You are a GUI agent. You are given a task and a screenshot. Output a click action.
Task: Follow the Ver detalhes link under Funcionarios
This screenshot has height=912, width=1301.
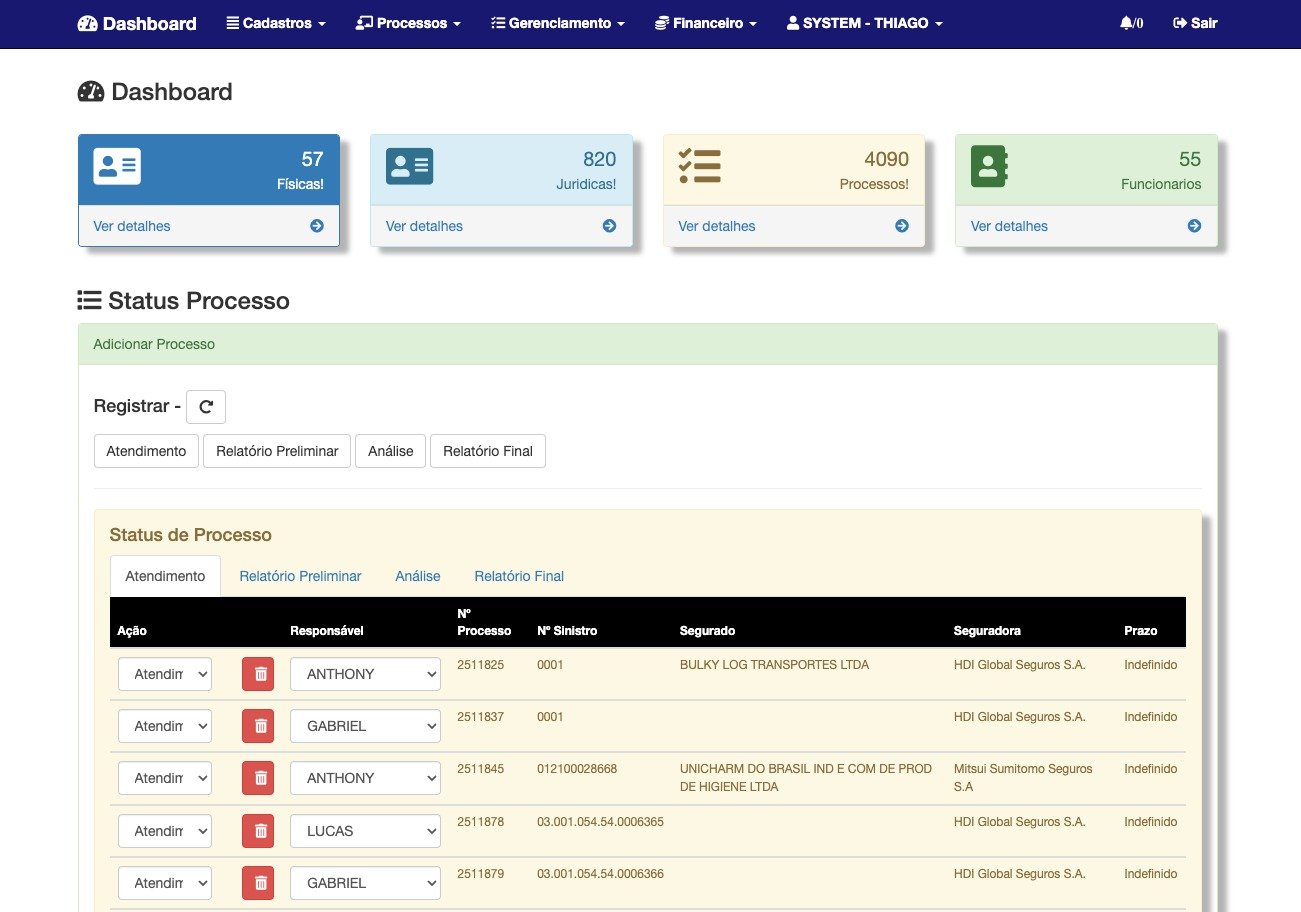tap(1009, 226)
